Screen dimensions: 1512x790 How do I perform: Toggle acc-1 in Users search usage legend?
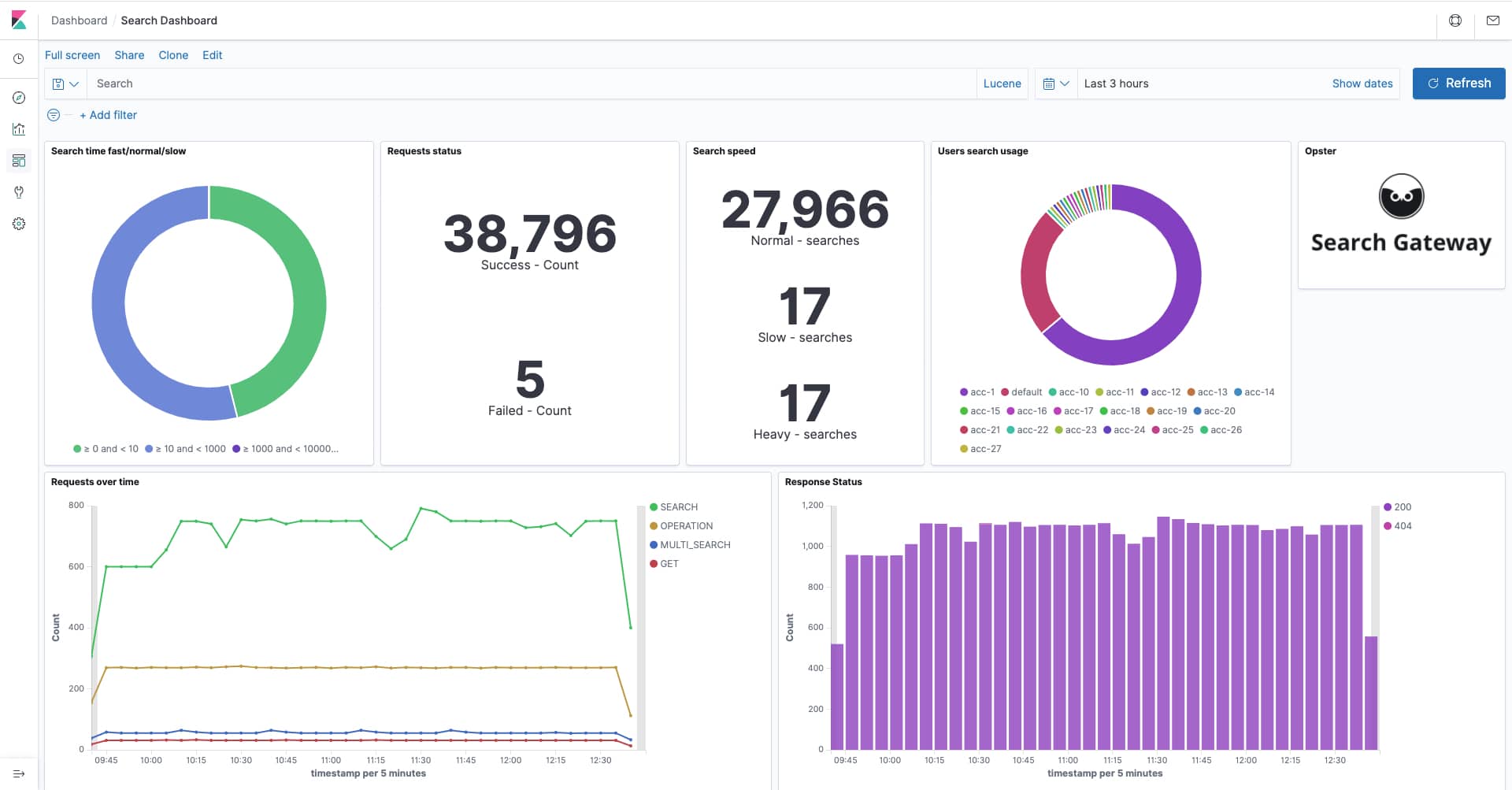(x=977, y=392)
